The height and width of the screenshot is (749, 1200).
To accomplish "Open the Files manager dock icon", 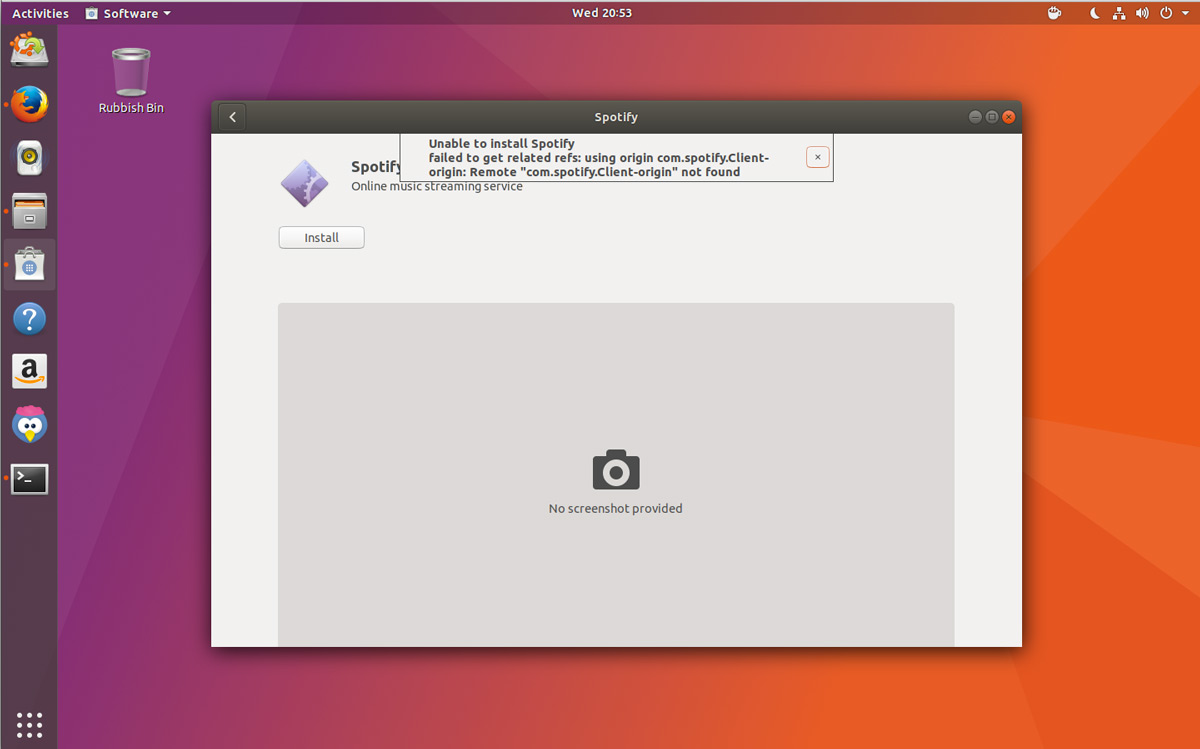I will point(29,211).
